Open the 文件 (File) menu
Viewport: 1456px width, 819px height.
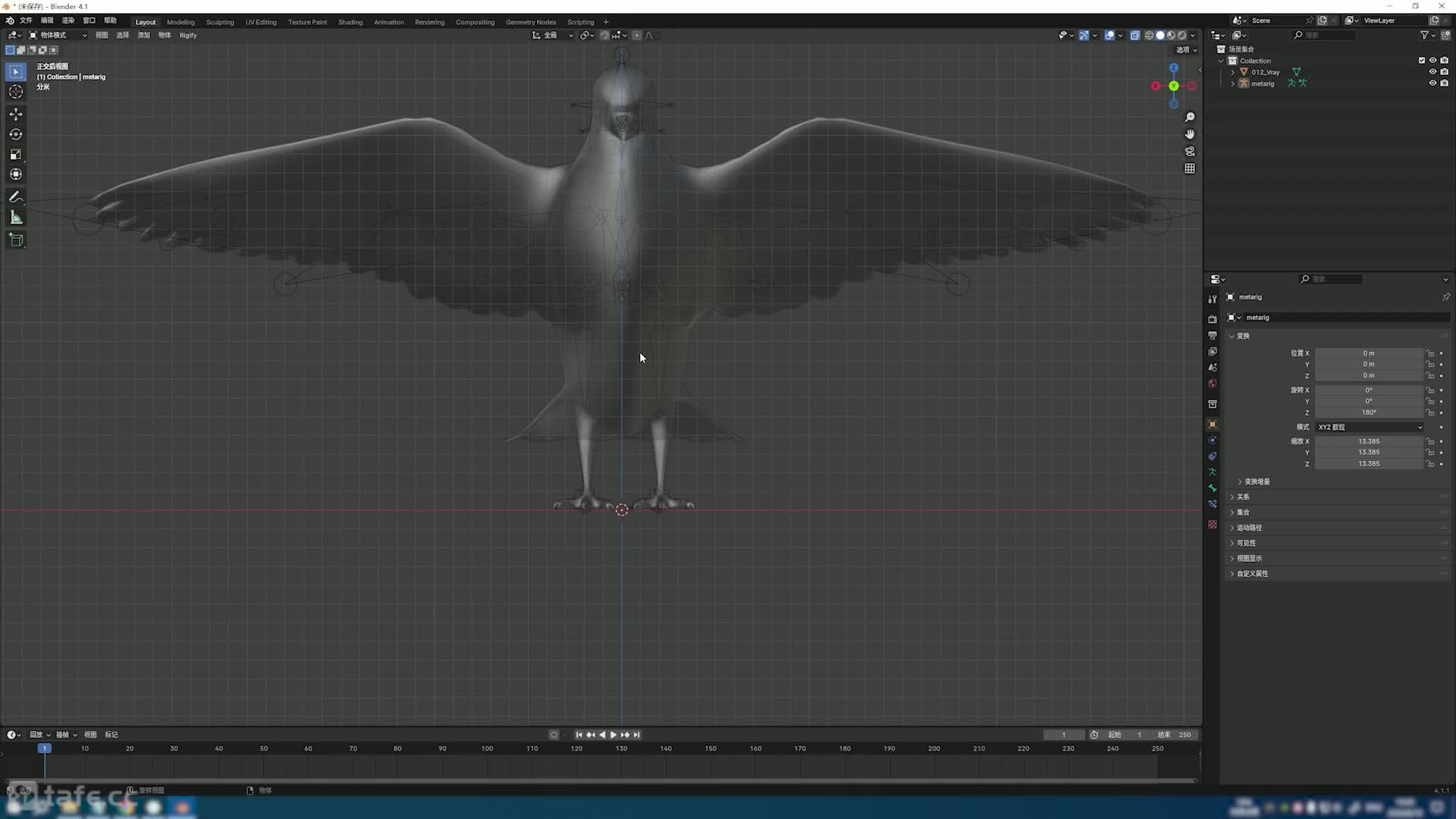[26, 20]
